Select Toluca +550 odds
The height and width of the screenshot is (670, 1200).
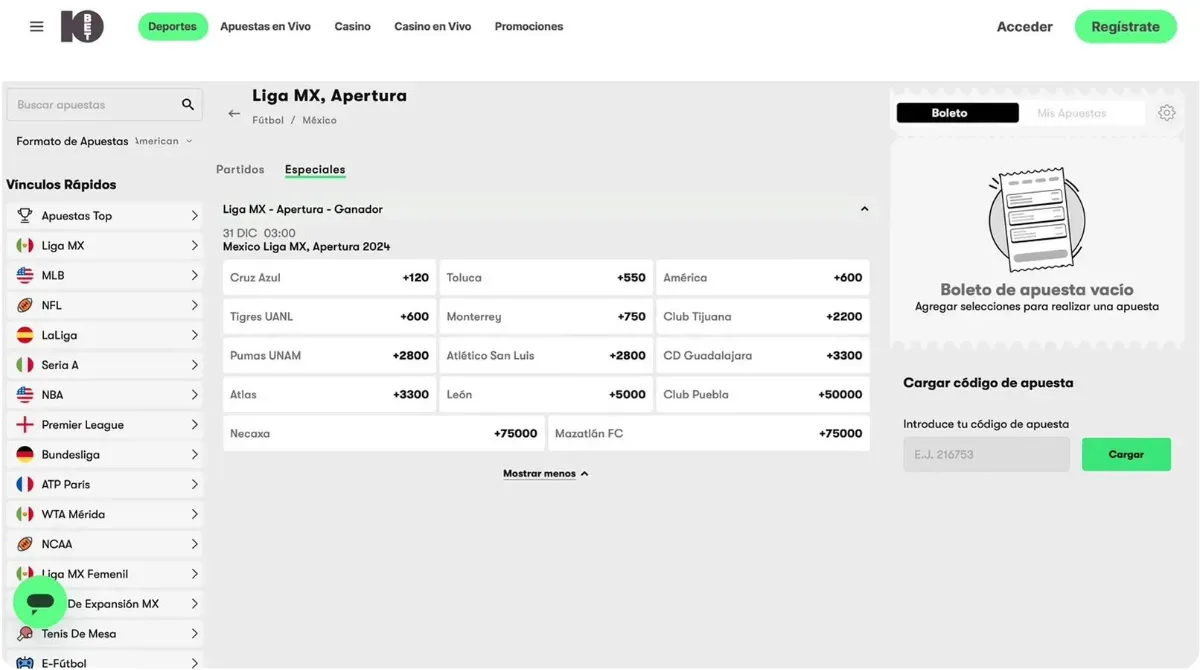[x=546, y=278]
